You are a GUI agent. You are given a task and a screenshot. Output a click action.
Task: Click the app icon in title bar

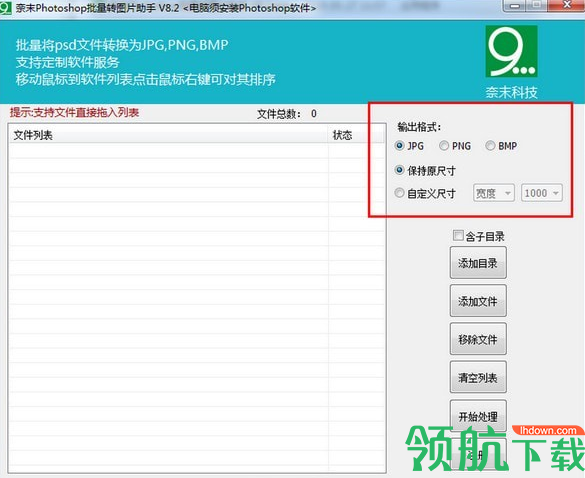tap(6, 8)
